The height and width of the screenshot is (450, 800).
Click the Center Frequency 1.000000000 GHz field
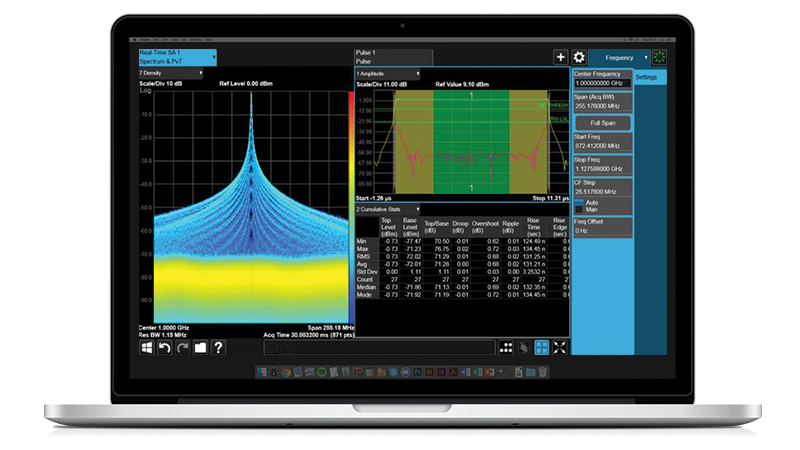(603, 79)
